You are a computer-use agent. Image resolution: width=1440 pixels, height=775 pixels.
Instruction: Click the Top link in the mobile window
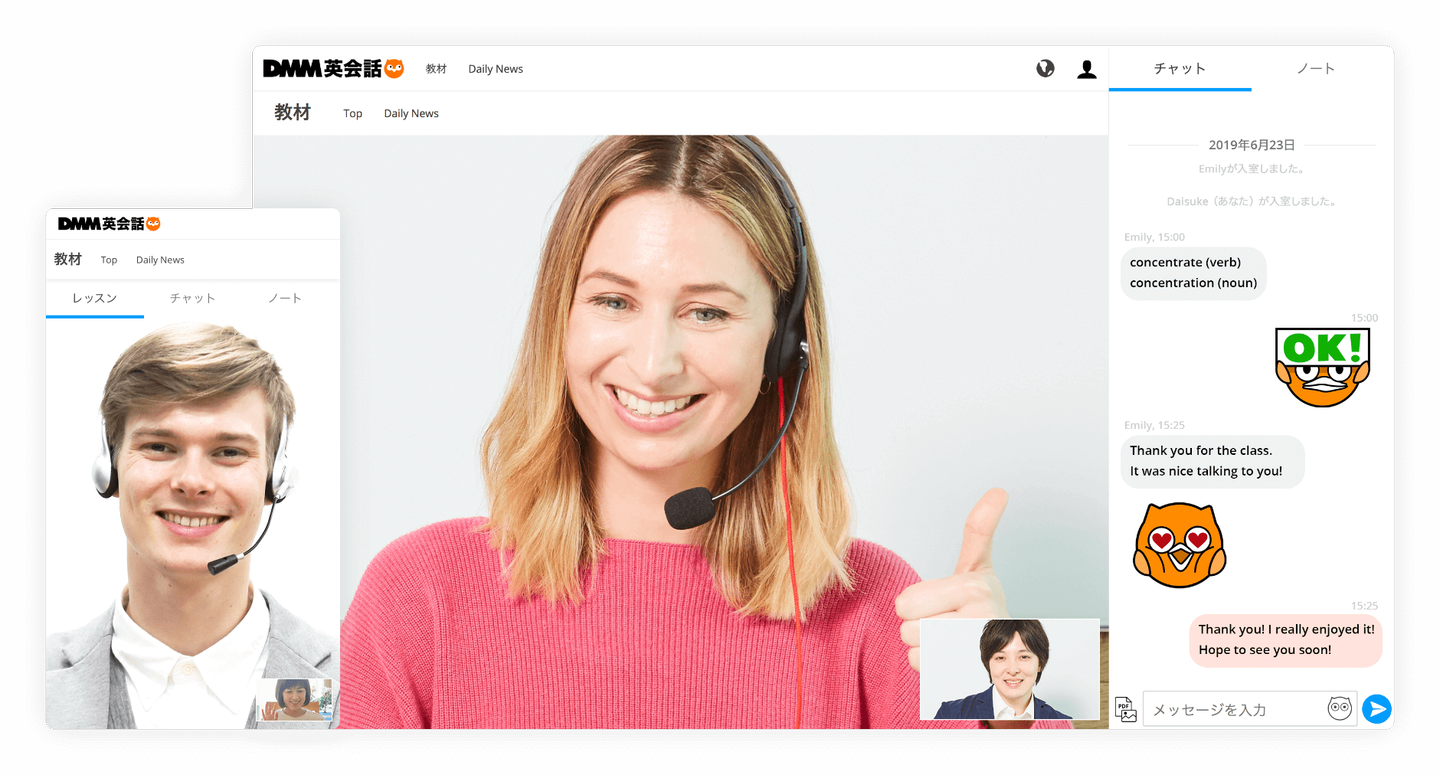point(109,260)
